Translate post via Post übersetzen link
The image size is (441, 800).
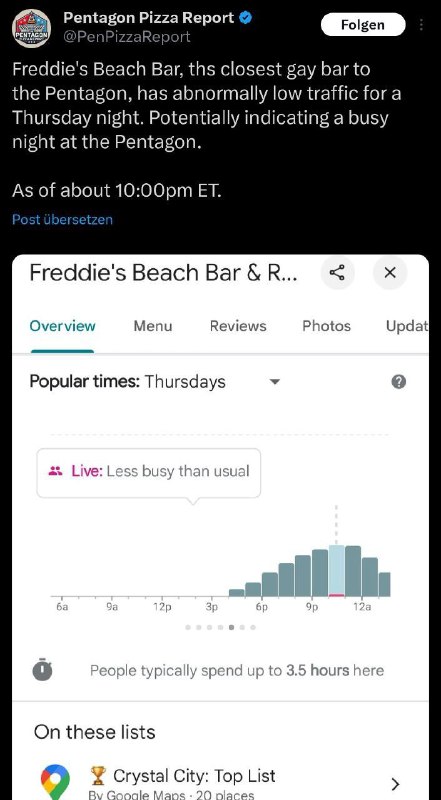[x=62, y=220]
